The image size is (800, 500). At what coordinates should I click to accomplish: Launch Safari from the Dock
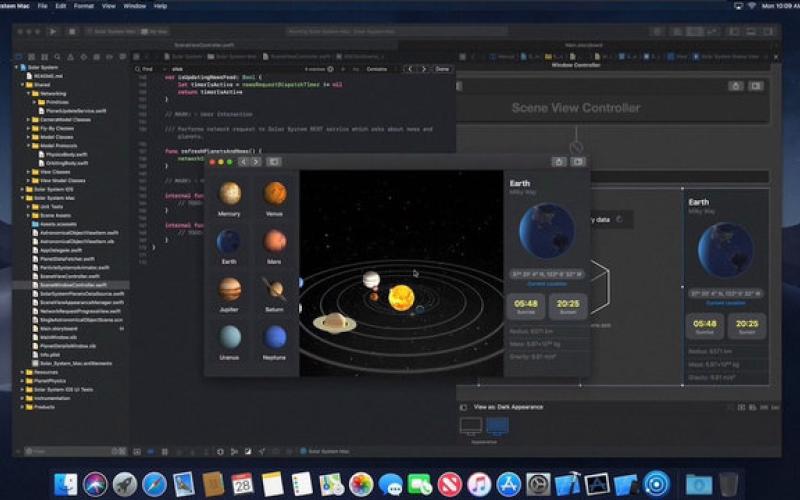[154, 484]
